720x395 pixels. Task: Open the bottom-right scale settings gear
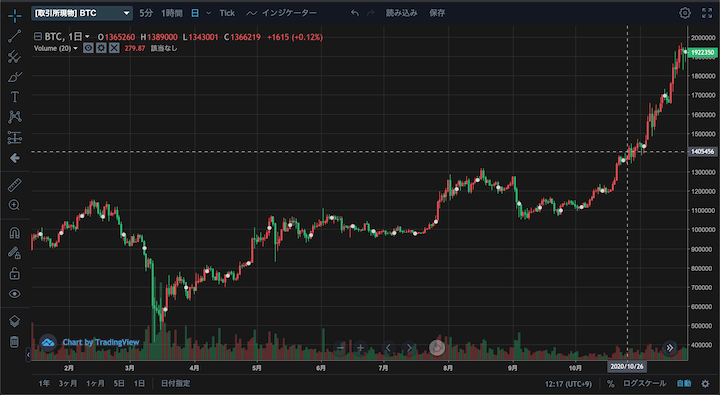706,384
